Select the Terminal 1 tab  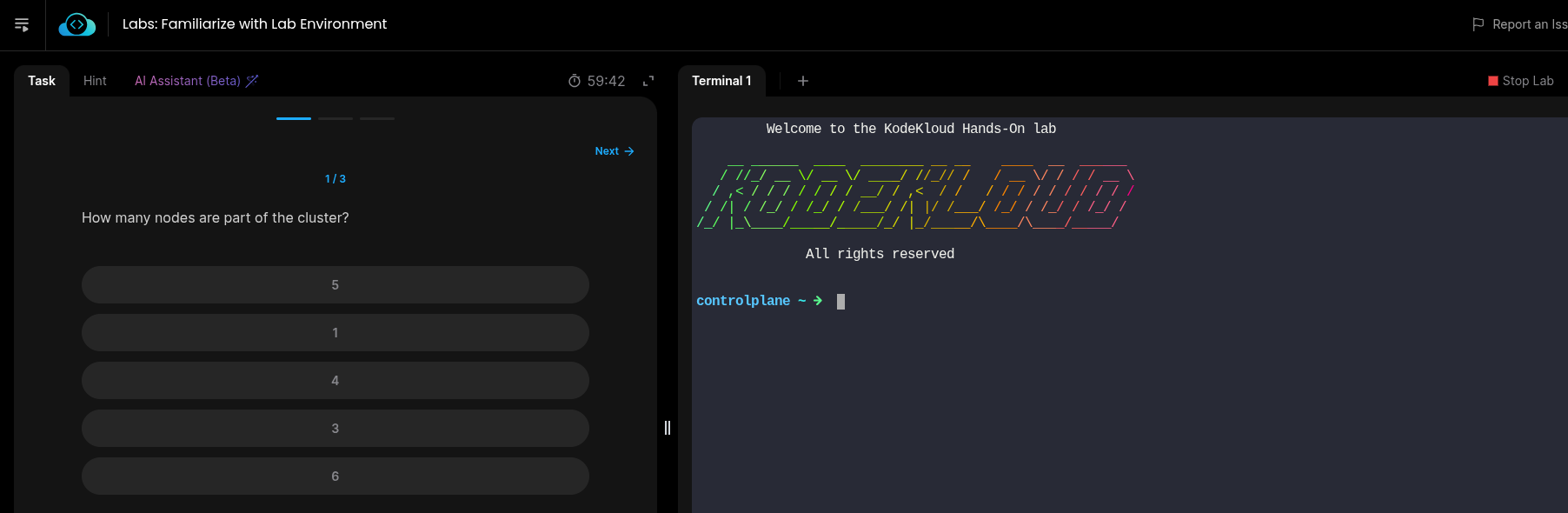coord(721,81)
